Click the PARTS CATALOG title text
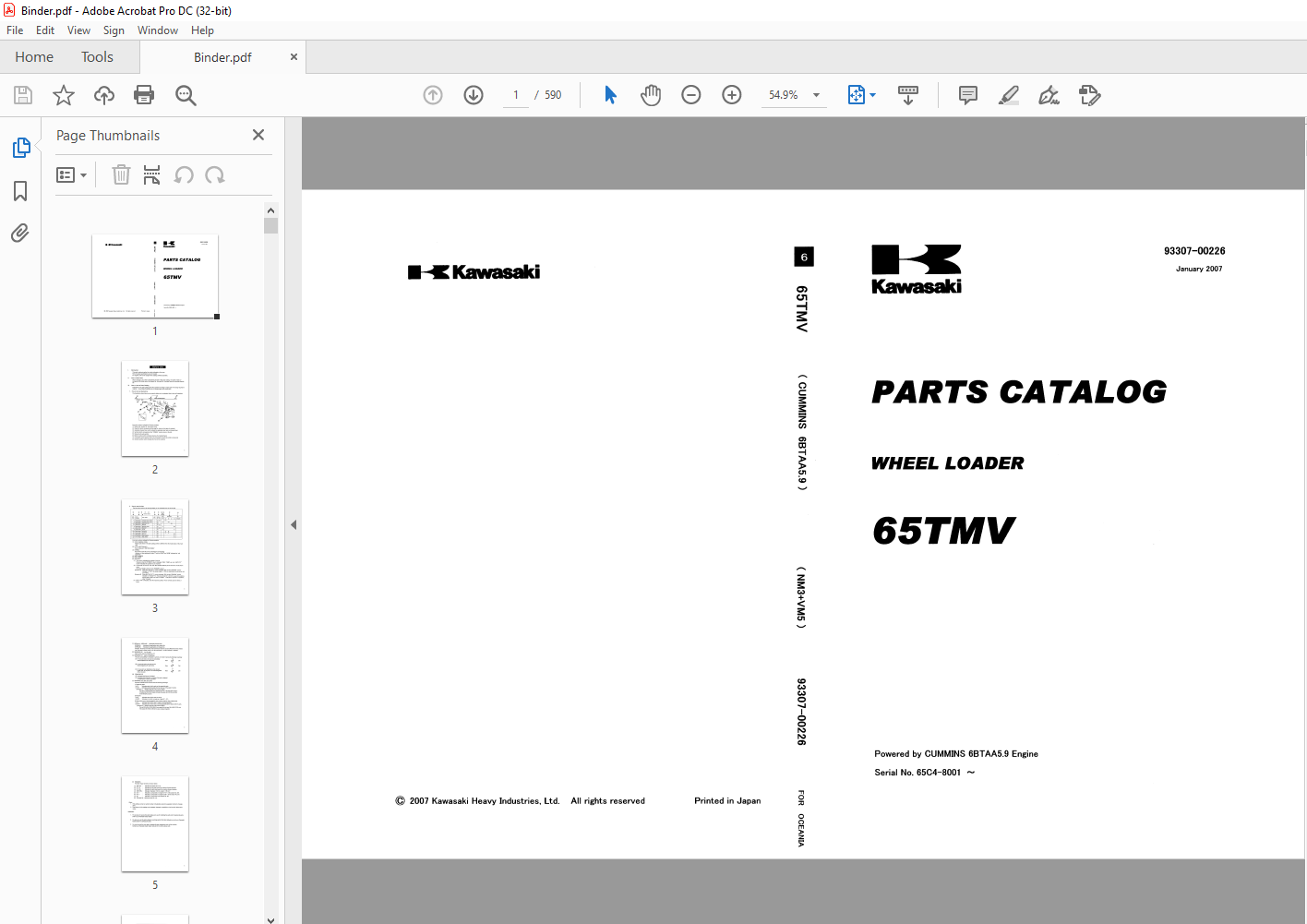Viewport: 1307px width, 924px height. pos(1019,392)
